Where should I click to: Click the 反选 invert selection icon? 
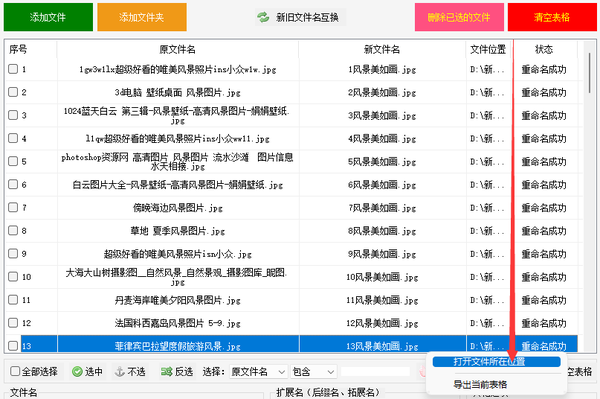166,371
